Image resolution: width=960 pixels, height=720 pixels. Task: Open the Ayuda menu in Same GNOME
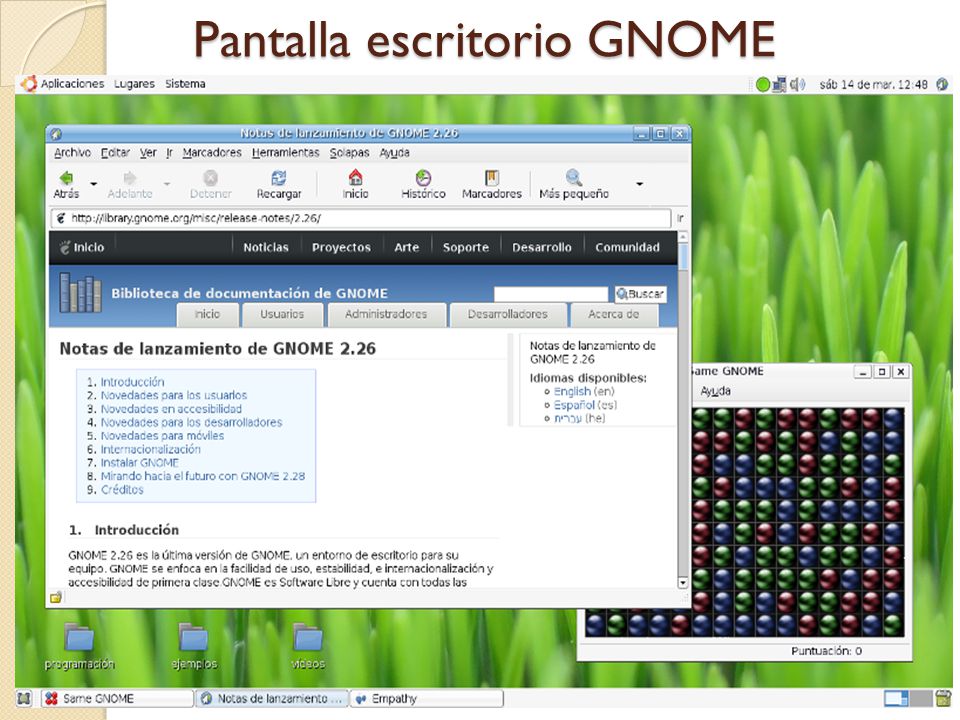715,391
